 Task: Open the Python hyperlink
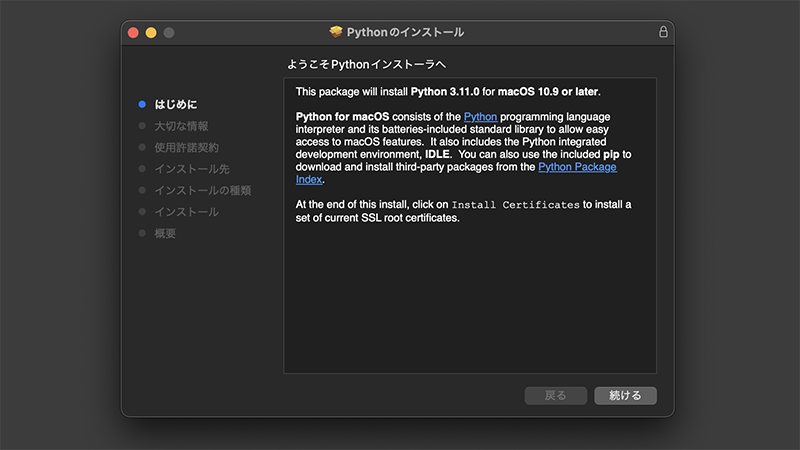pyautogui.click(x=480, y=117)
